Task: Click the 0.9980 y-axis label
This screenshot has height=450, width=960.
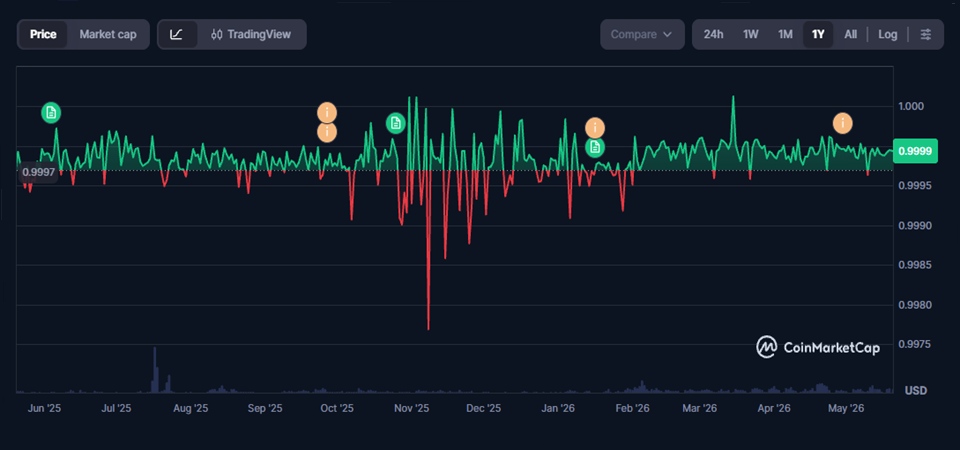Action: tap(913, 305)
